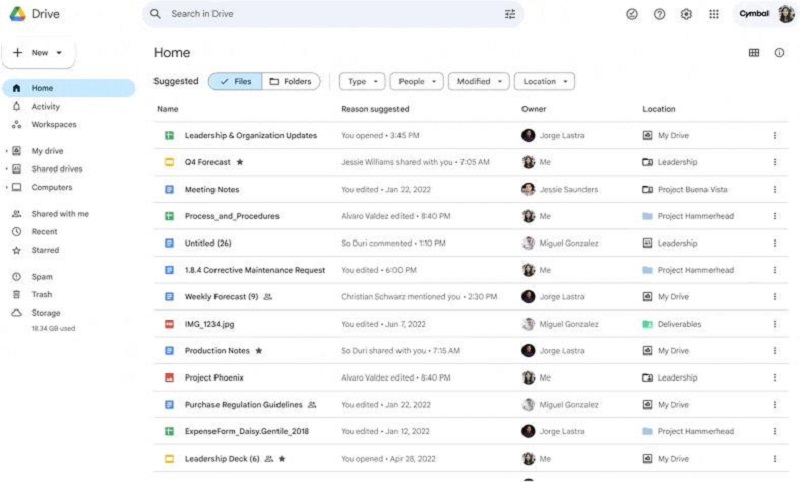Go to the Deliverables folder location
800x482 pixels.
[x=679, y=324]
